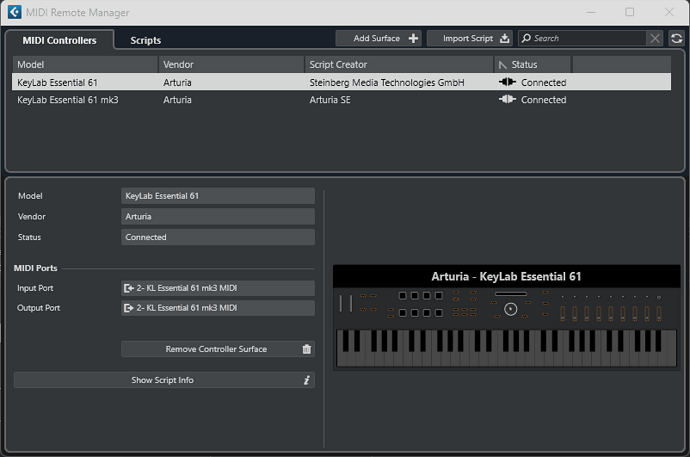Click the Add Surface plus icon
690x457 pixels.
[413, 38]
